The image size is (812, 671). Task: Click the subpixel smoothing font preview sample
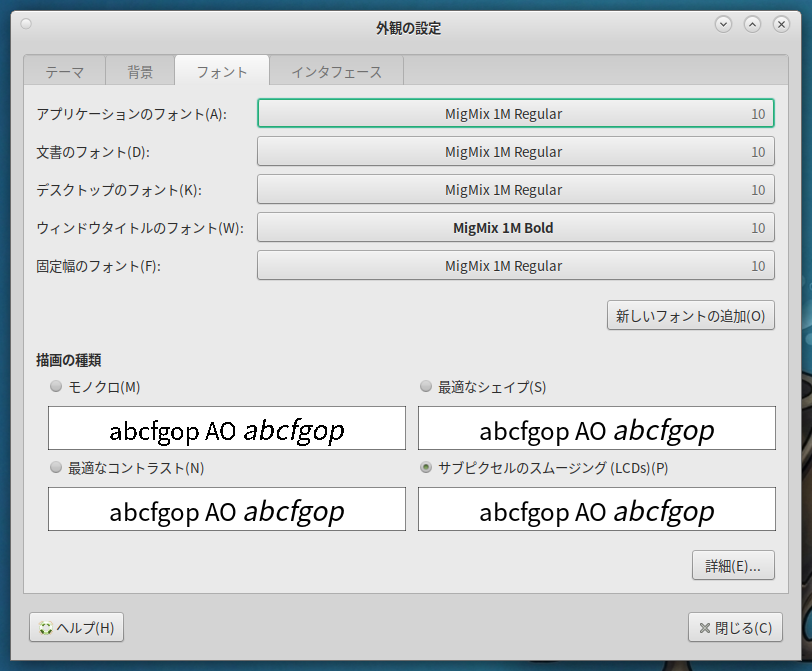(x=597, y=509)
